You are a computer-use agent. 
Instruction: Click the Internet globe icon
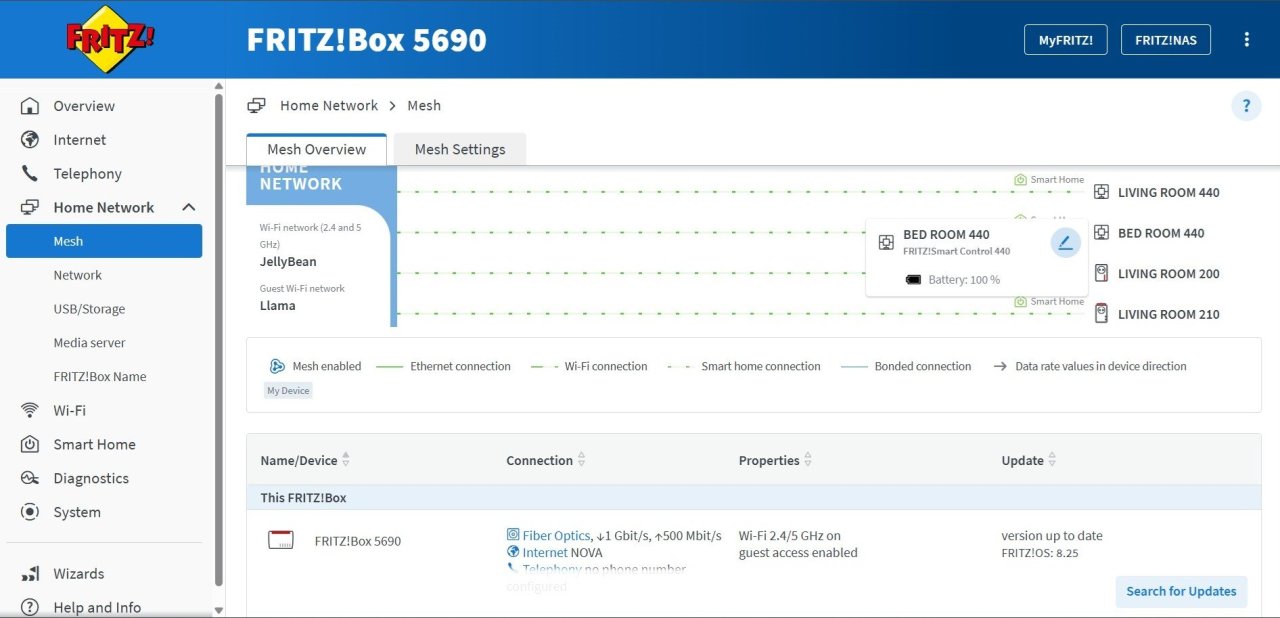pyautogui.click(x=30, y=140)
